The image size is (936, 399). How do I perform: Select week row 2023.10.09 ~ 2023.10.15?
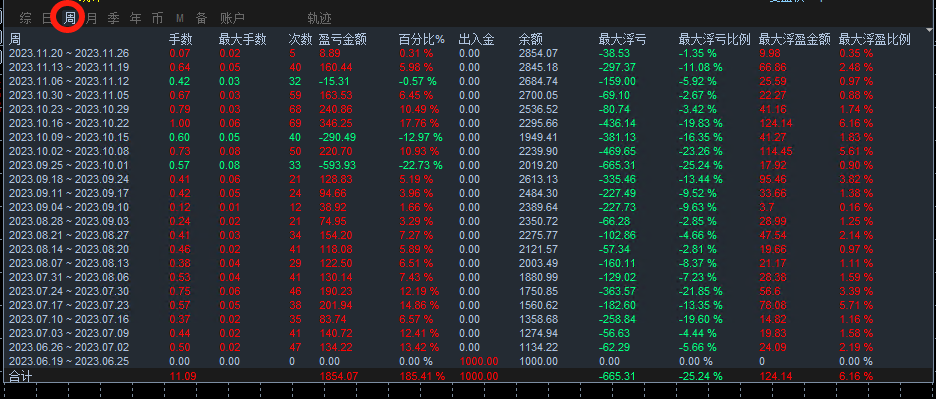tap(468, 137)
